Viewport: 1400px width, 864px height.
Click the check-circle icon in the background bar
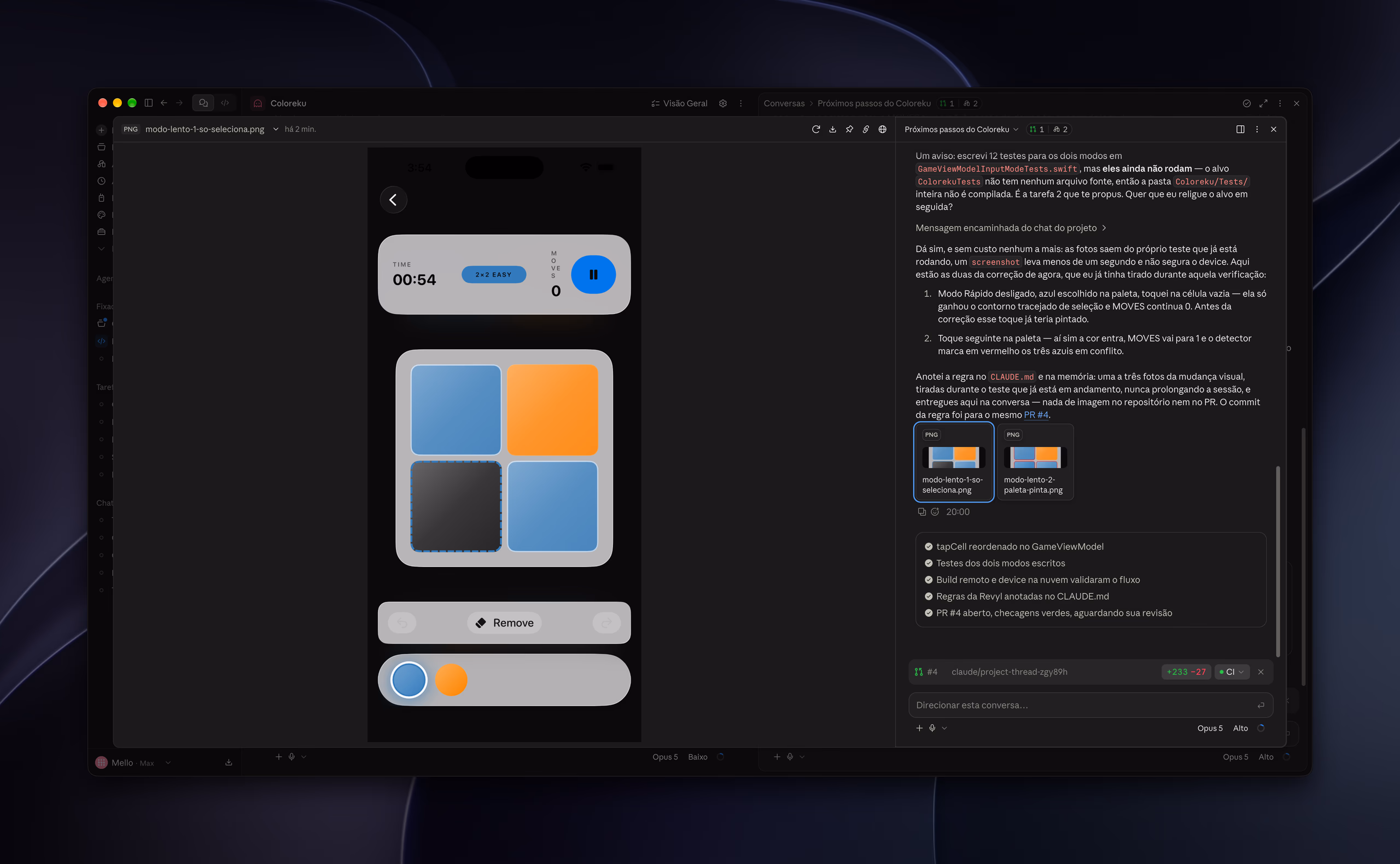[x=1246, y=103]
